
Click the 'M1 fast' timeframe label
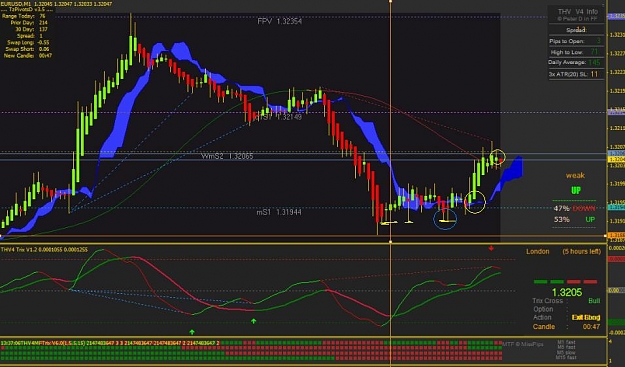click(566, 343)
